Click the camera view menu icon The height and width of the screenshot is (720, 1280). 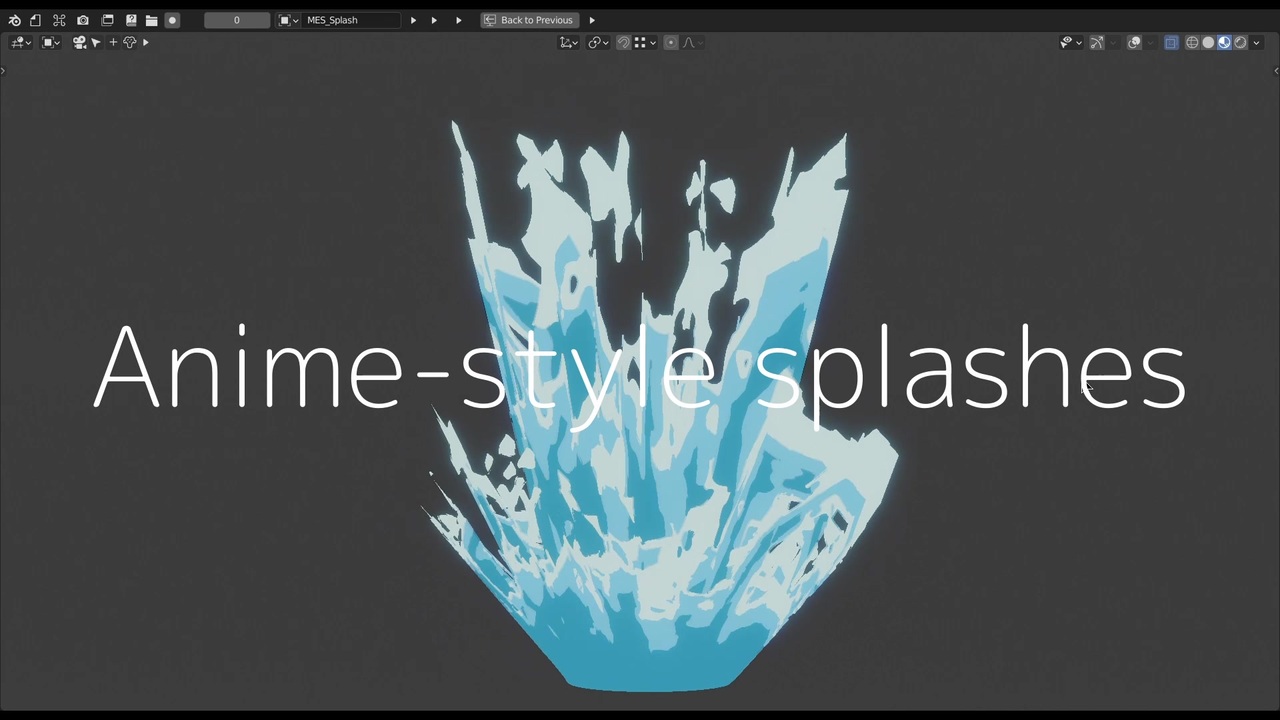point(79,42)
